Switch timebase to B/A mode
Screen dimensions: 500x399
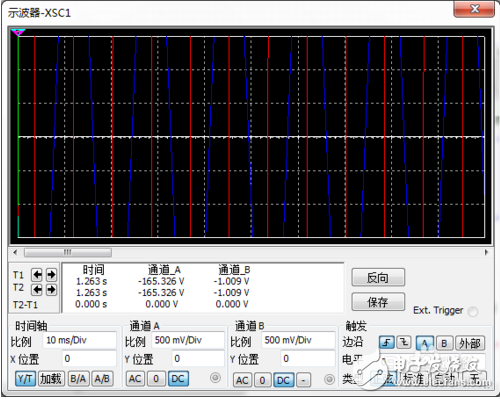click(x=78, y=379)
